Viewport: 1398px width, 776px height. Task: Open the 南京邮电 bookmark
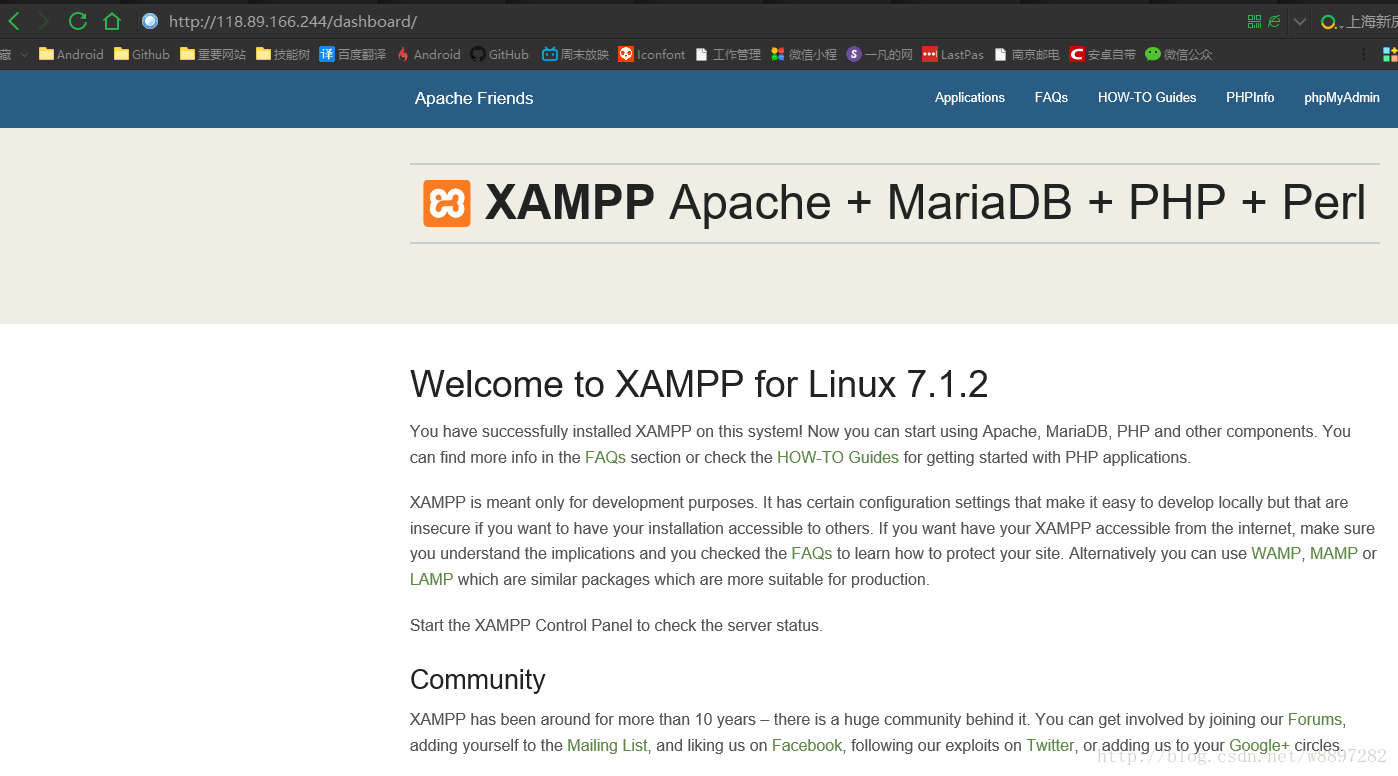(1027, 54)
